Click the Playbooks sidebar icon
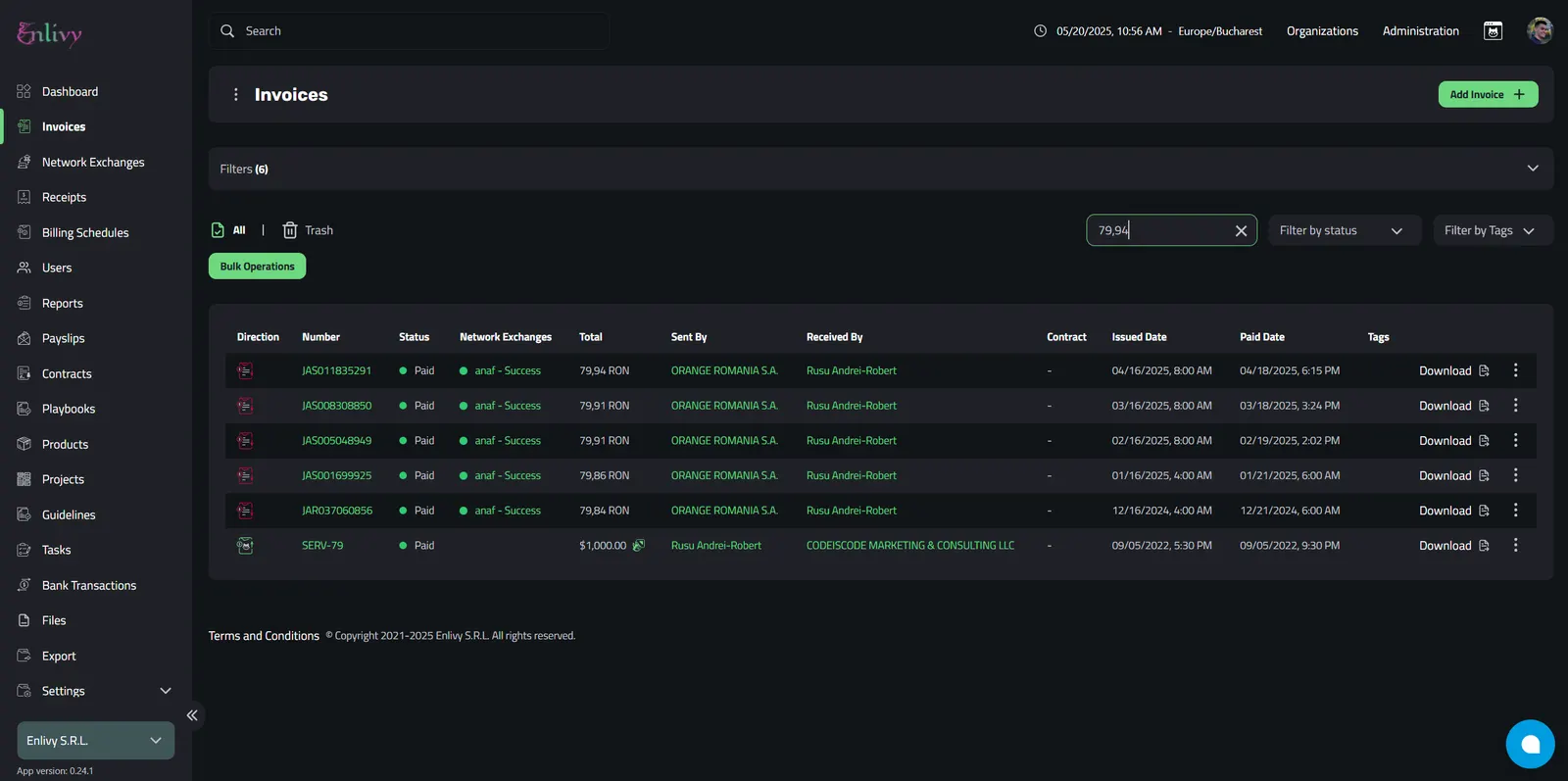Viewport: 1568px width, 781px height. tap(24, 409)
